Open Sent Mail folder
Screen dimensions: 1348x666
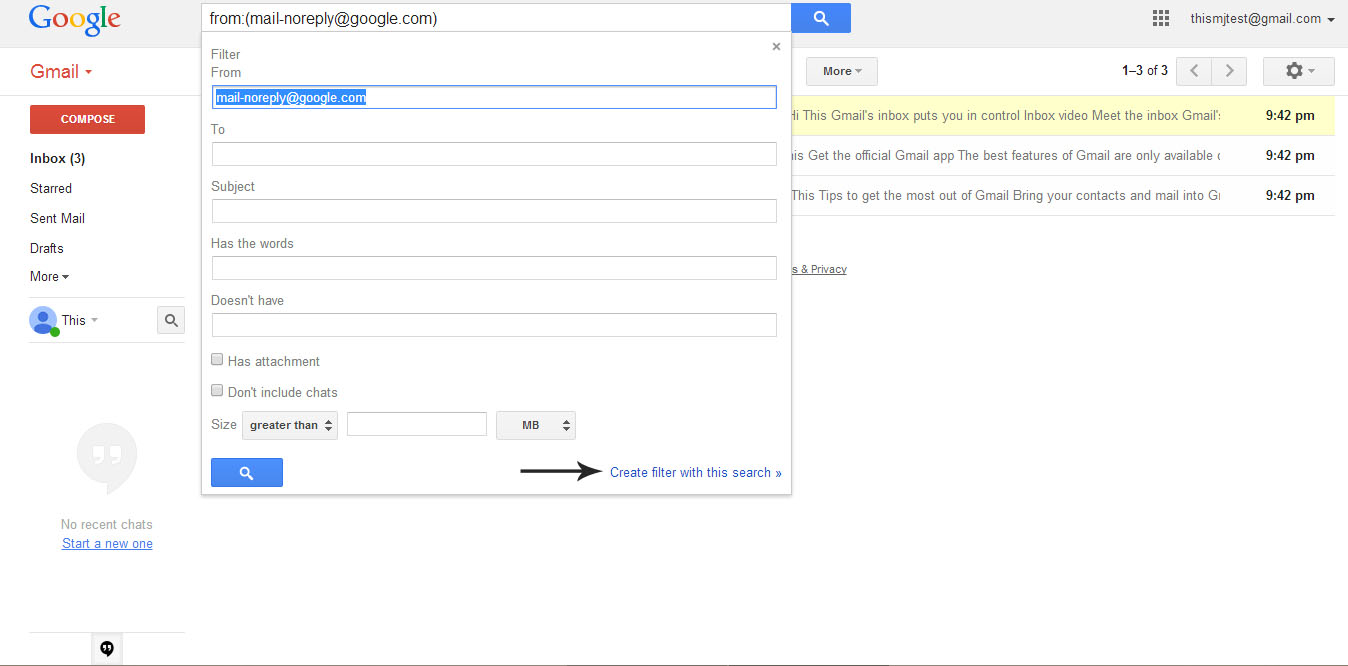tap(57, 219)
